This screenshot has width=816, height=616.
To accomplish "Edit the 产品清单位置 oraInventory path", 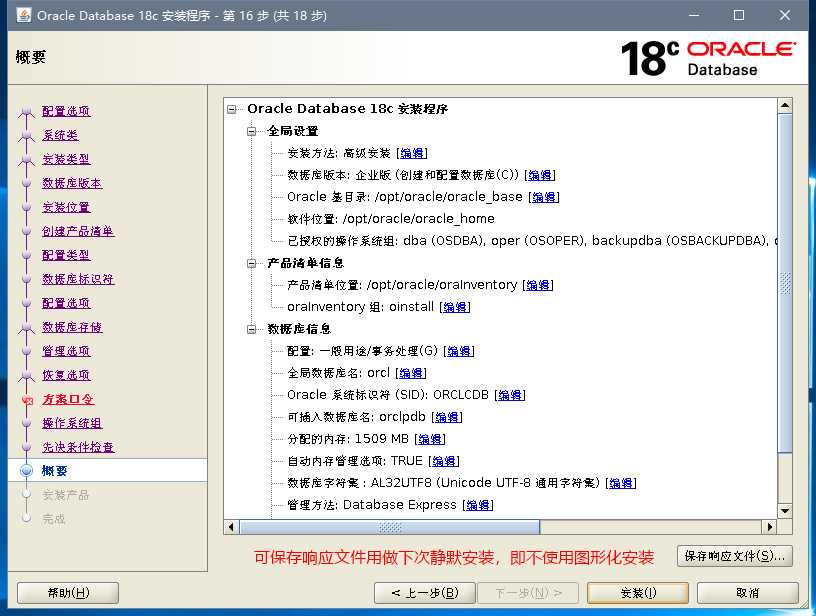I will 538,285.
